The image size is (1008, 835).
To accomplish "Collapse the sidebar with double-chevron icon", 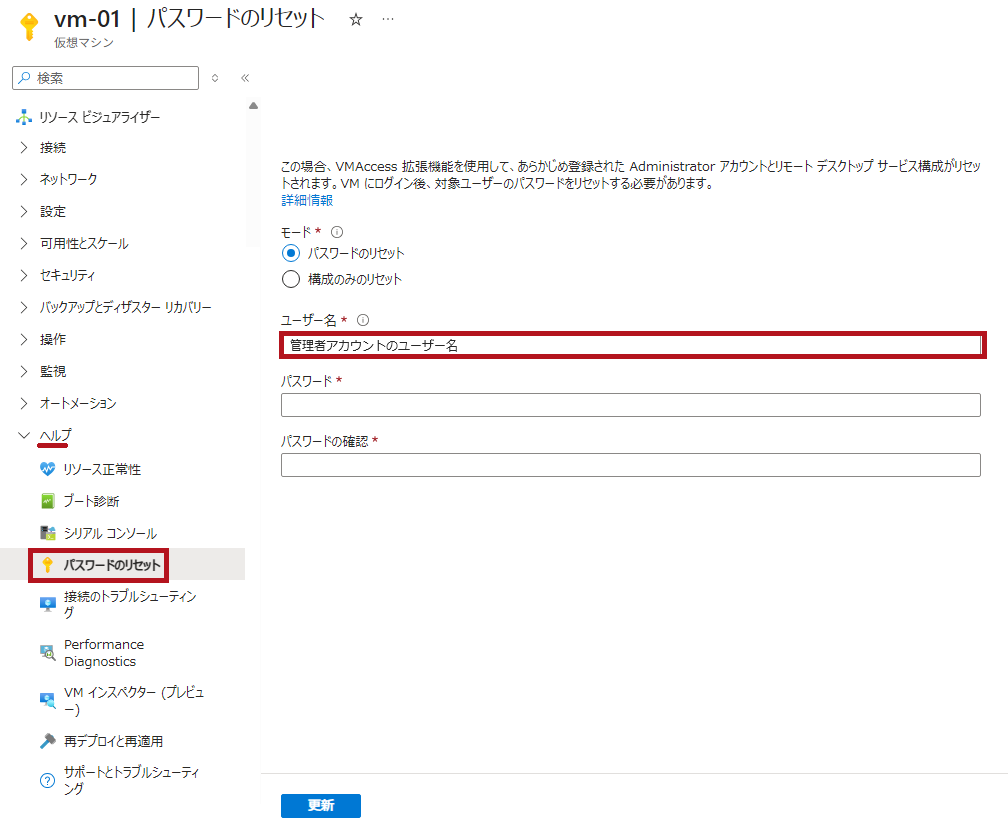I will tap(245, 78).
